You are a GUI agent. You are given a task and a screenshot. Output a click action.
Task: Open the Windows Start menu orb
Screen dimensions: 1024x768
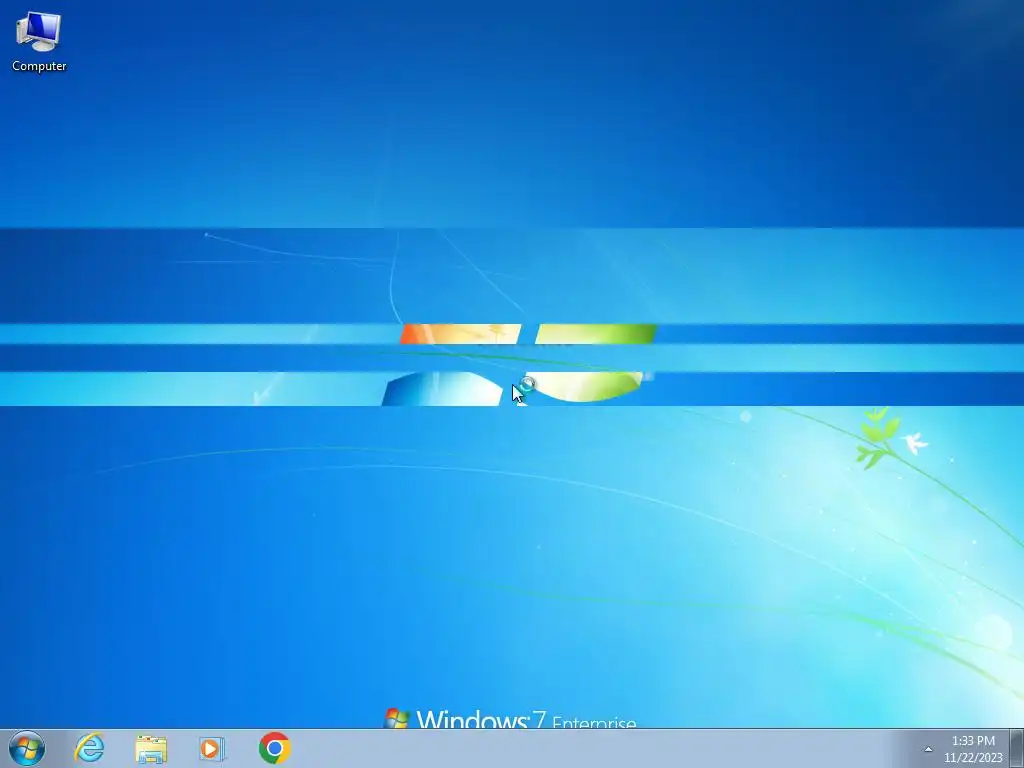27,748
